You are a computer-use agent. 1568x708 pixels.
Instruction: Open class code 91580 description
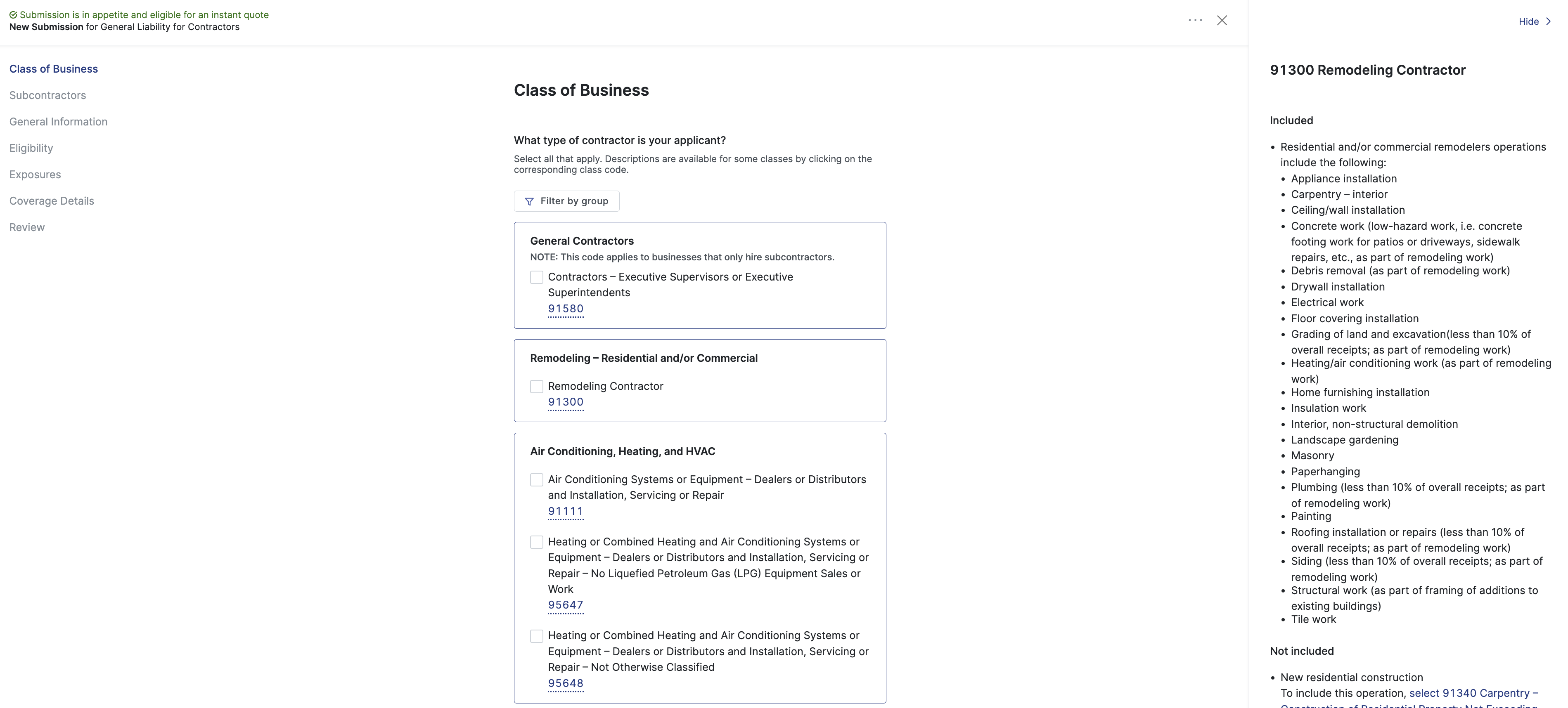pos(566,308)
